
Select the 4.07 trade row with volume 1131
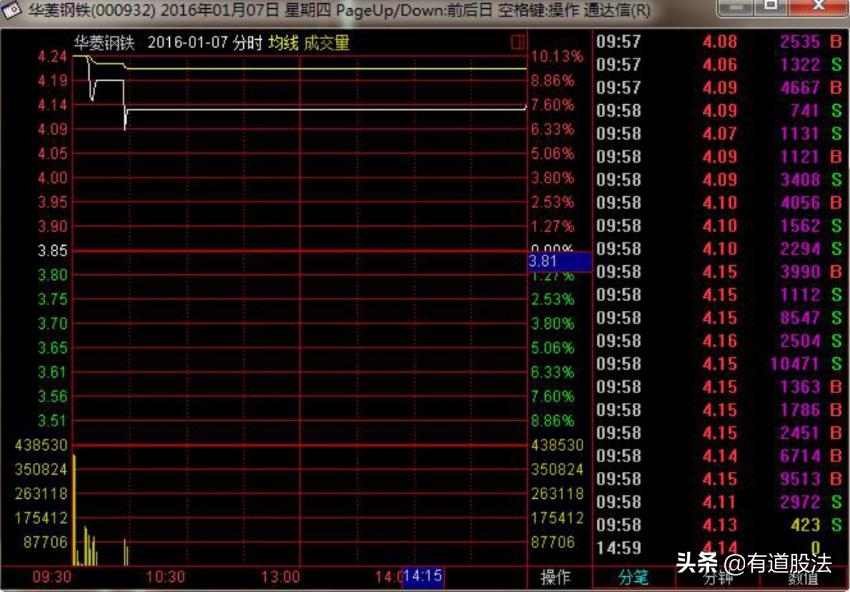coord(720,133)
